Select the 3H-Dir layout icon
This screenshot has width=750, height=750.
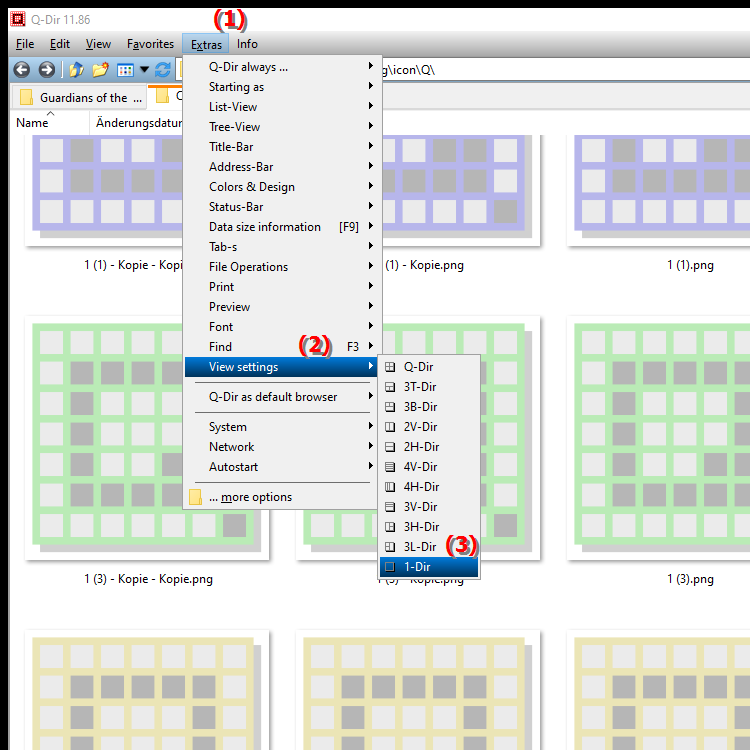(390, 527)
